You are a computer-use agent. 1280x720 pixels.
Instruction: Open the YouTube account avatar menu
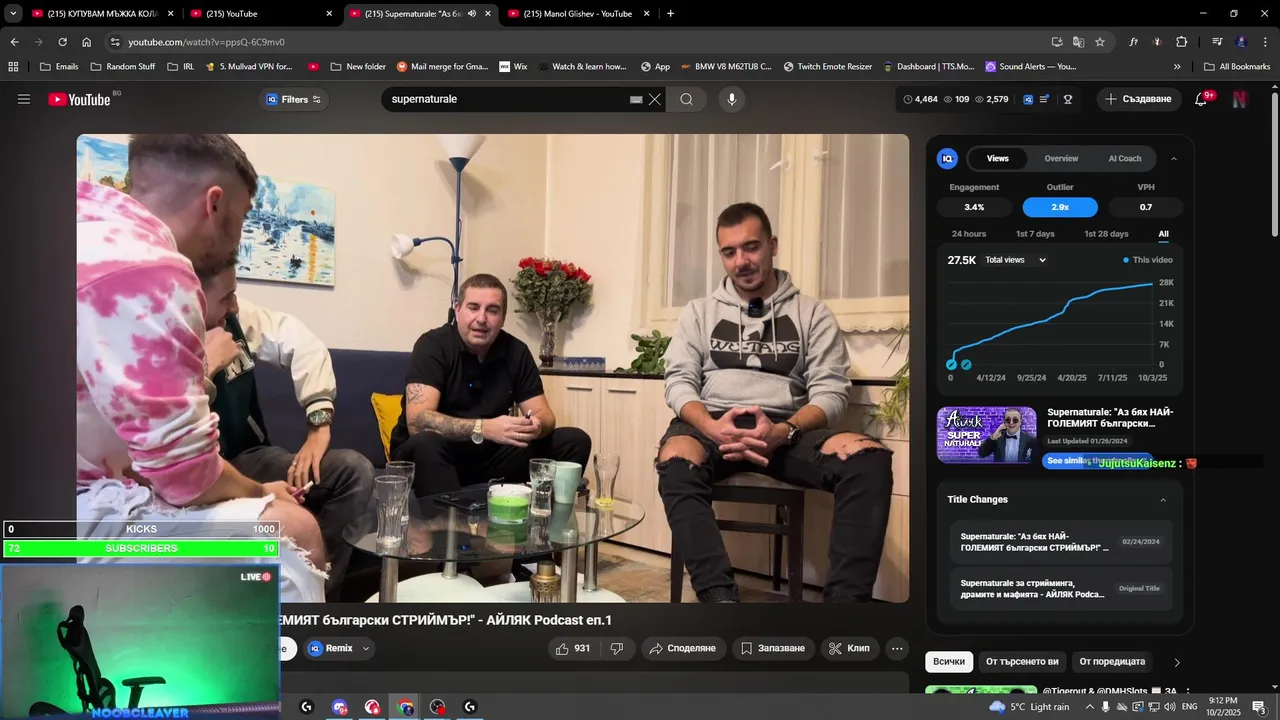1240,99
